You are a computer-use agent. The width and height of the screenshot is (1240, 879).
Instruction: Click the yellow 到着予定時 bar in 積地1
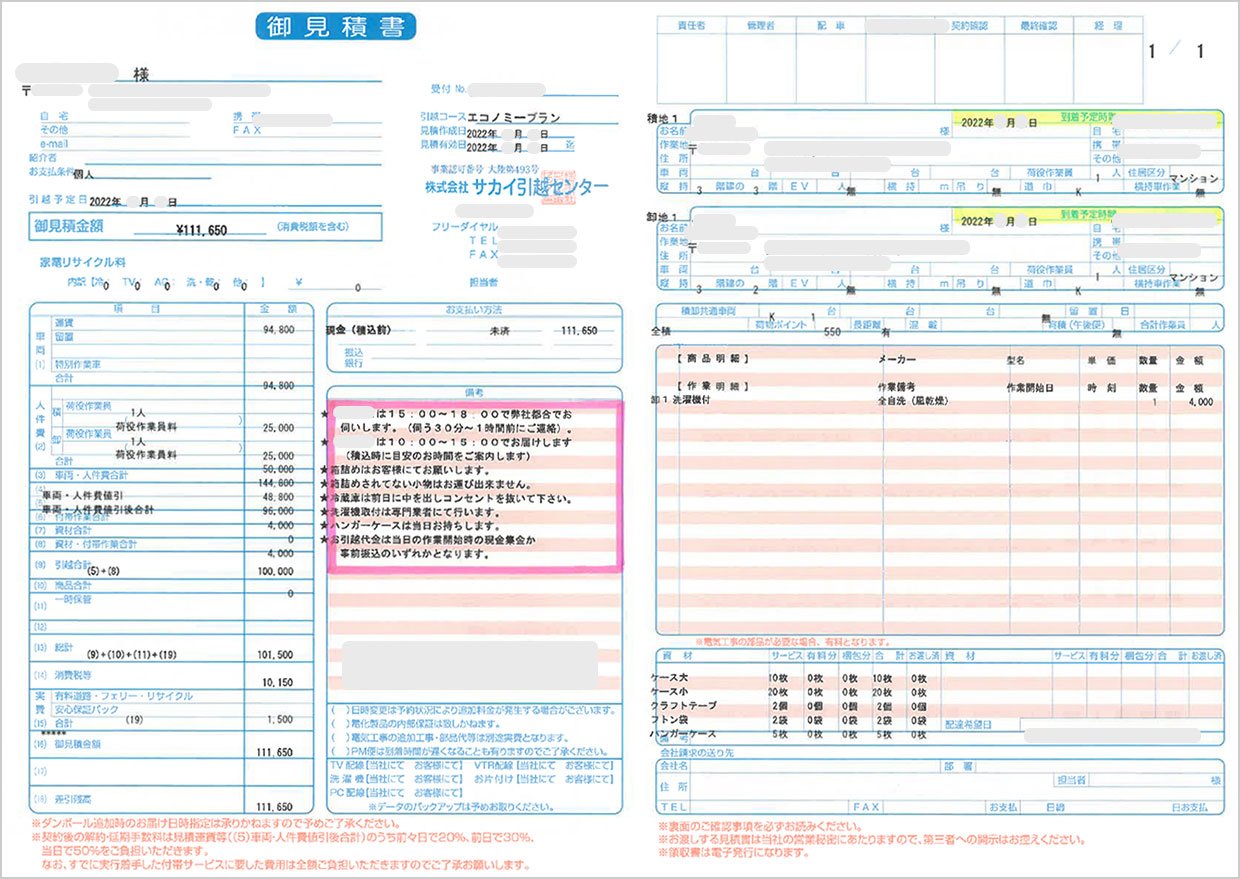pos(1085,119)
